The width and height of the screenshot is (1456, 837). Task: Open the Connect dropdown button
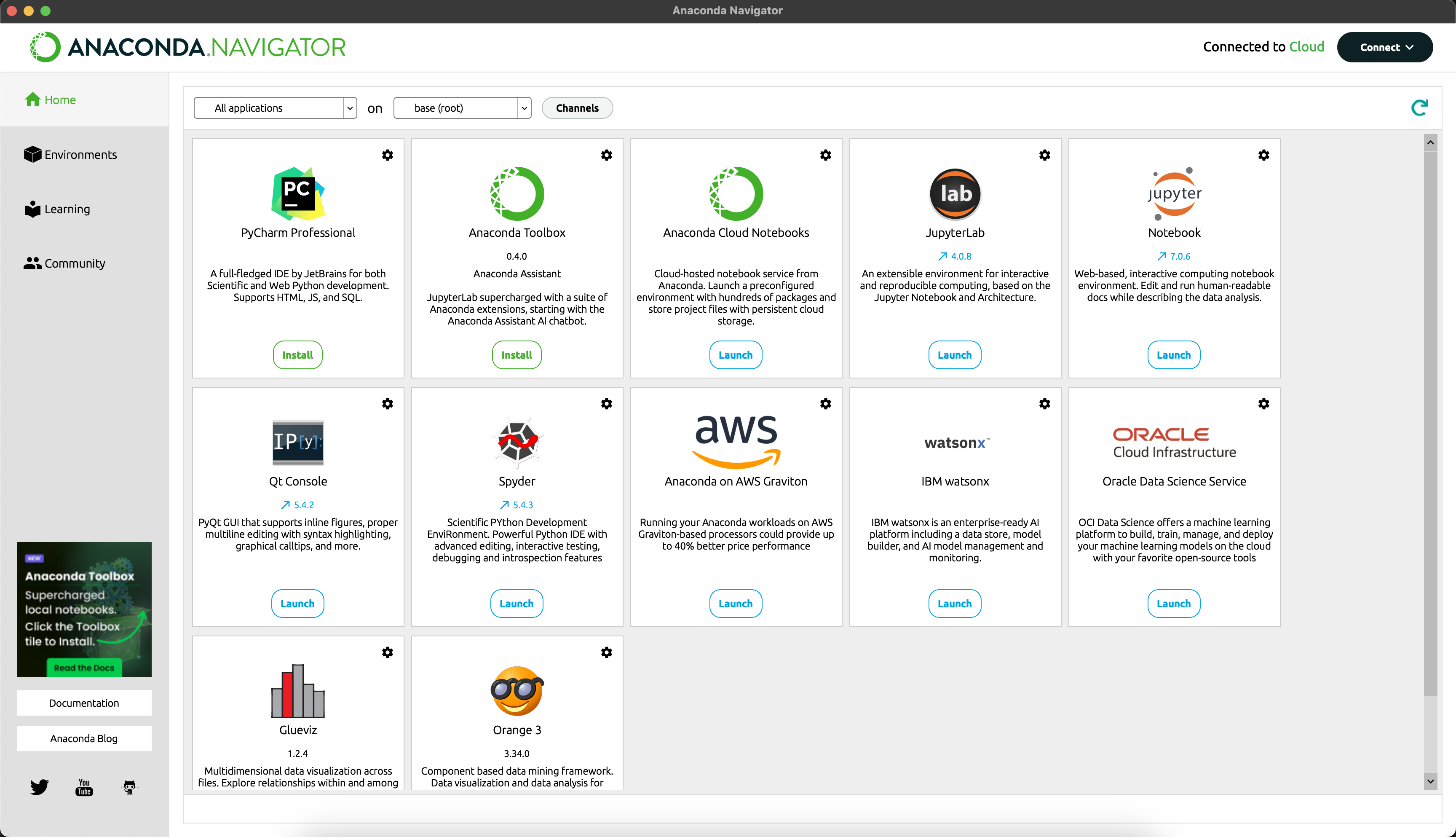tap(1385, 47)
